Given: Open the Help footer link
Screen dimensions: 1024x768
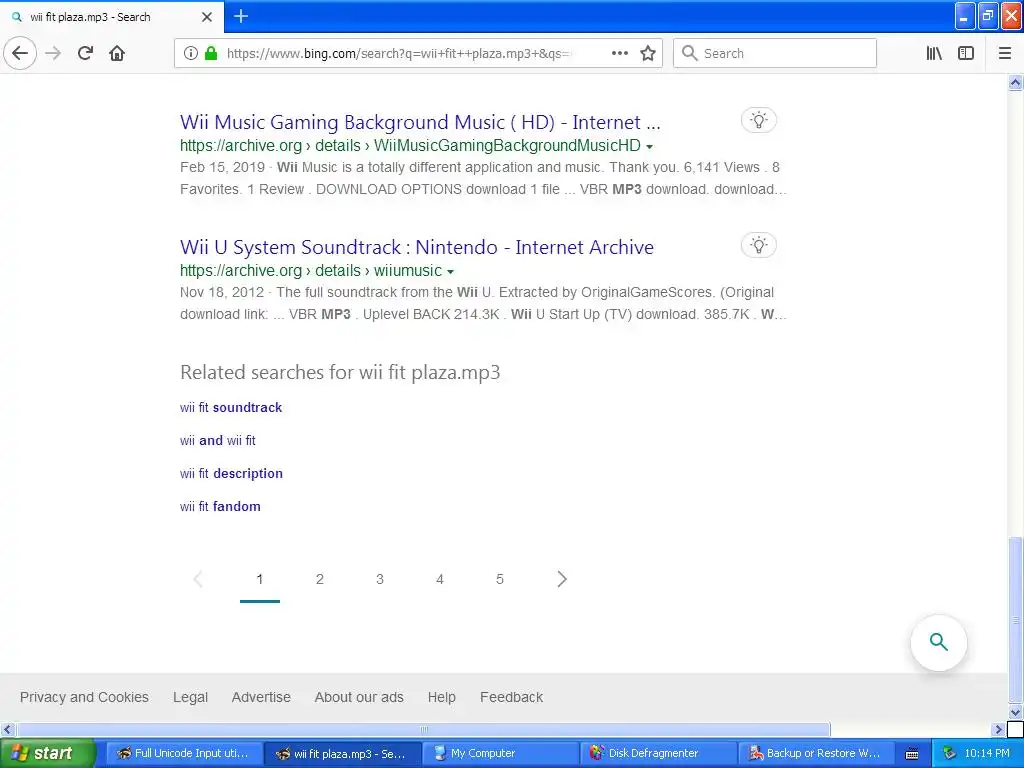Looking at the screenshot, I should click(441, 697).
